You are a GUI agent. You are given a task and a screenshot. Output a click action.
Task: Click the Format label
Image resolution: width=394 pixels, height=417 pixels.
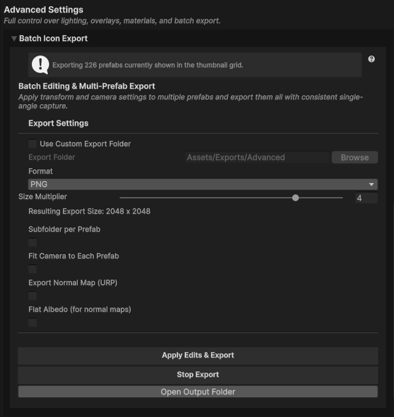click(40, 171)
